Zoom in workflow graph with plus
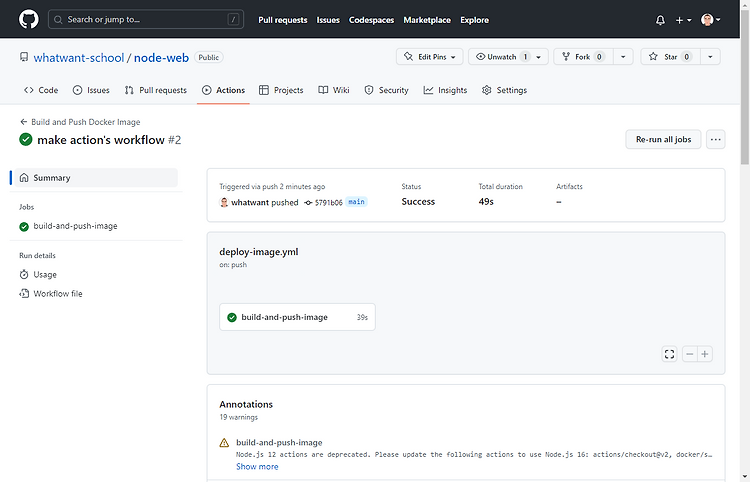This screenshot has width=750, height=482. tap(705, 354)
